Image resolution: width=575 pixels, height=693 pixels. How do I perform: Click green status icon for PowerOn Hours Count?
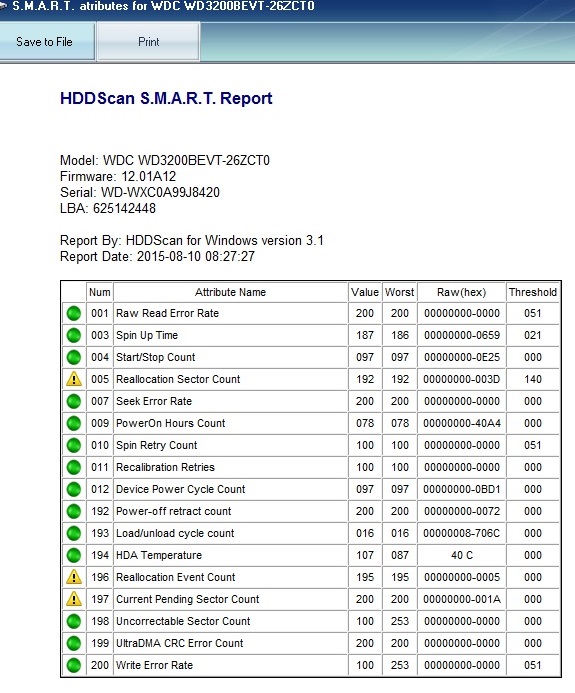pos(74,423)
